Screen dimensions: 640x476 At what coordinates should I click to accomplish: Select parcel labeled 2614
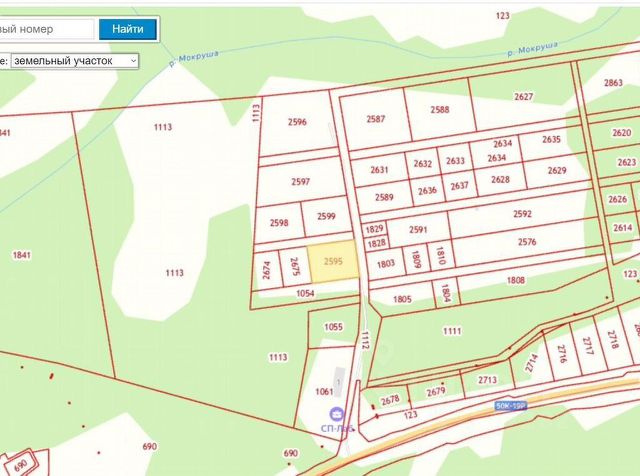pos(622,227)
